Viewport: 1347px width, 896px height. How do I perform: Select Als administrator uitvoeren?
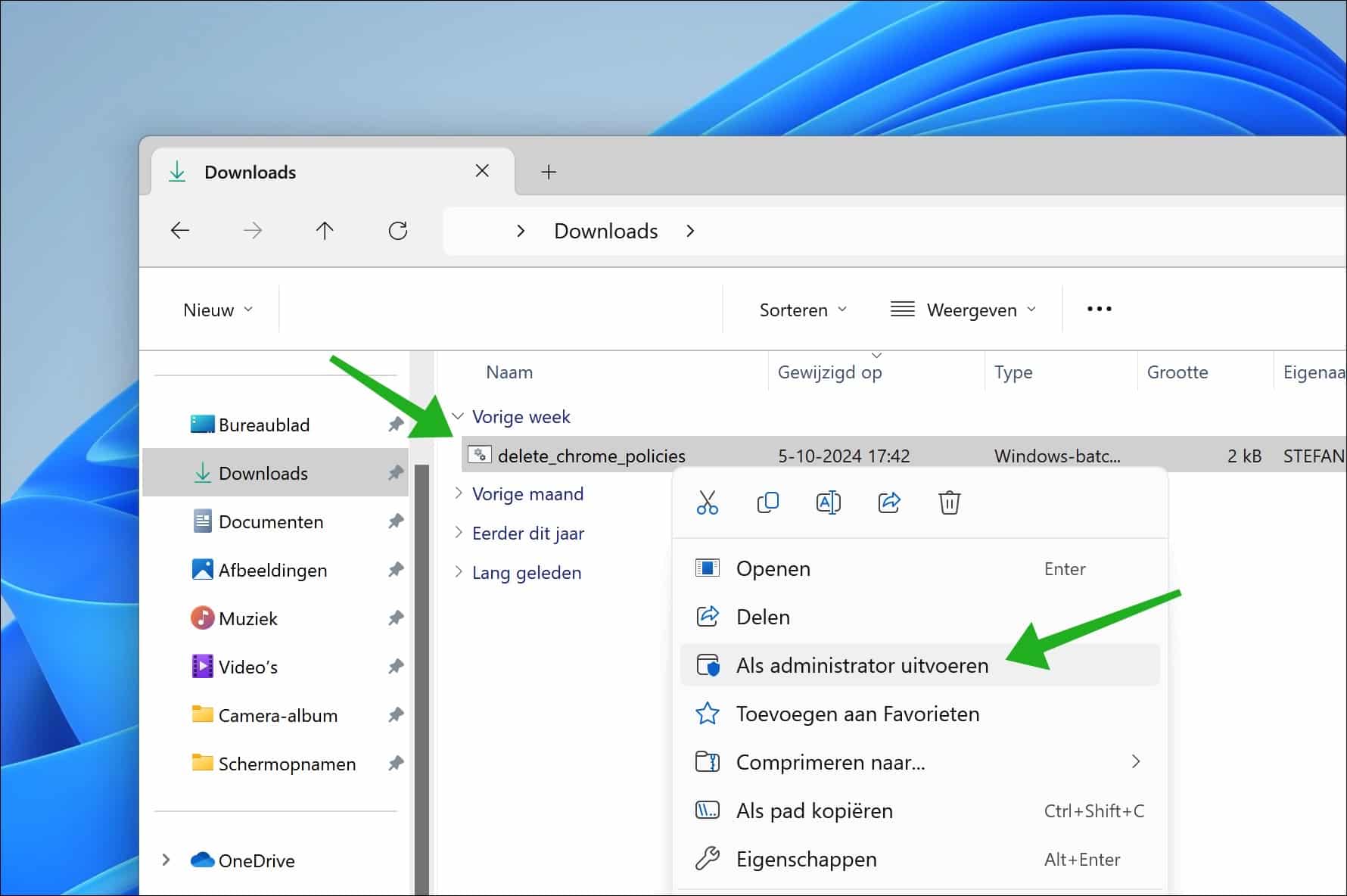(x=862, y=665)
